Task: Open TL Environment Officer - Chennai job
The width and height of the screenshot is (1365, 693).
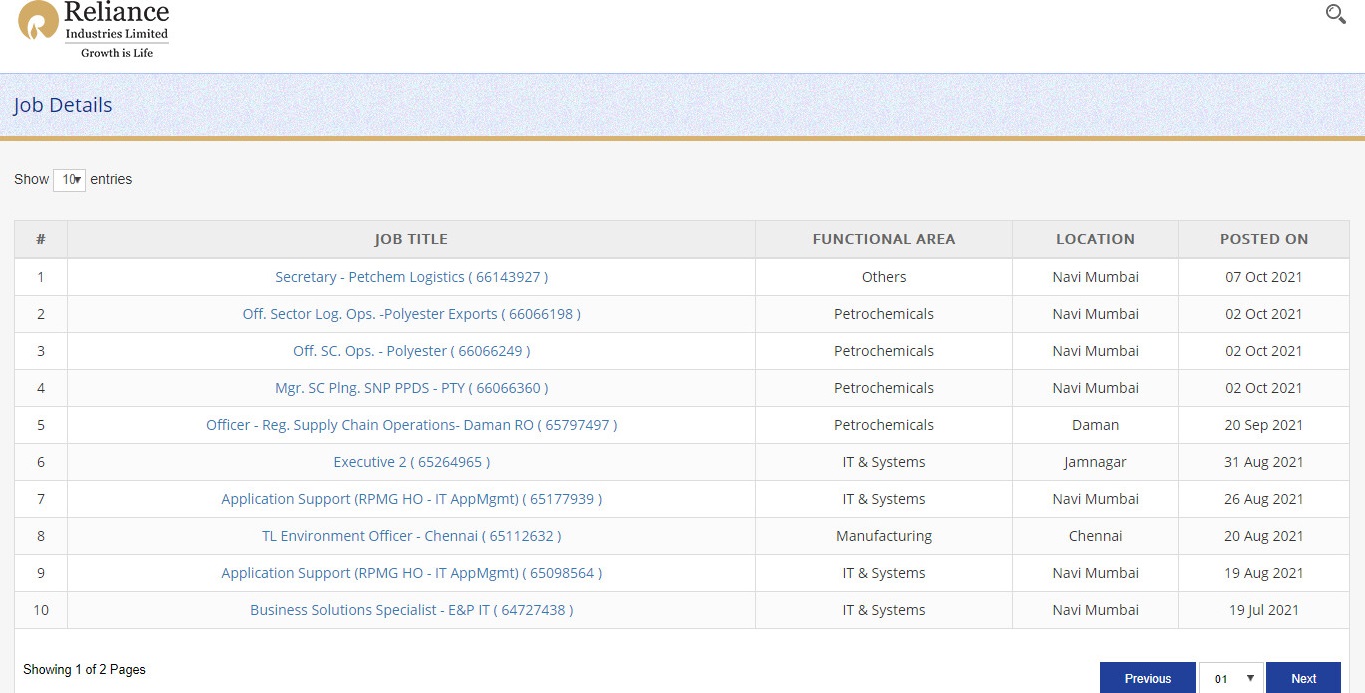Action: click(x=411, y=536)
